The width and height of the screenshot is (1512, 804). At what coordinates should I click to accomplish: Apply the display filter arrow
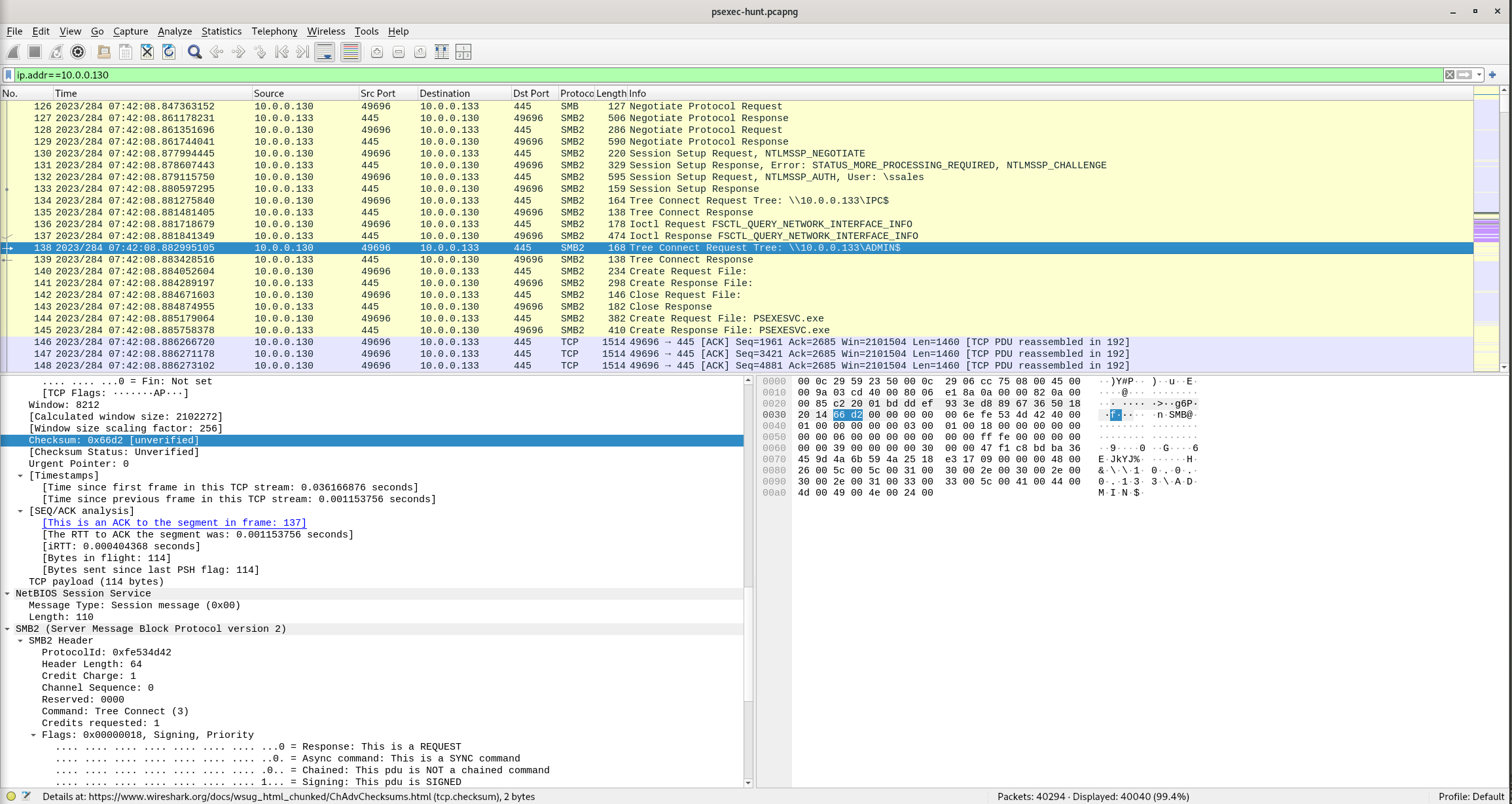pos(1465,75)
